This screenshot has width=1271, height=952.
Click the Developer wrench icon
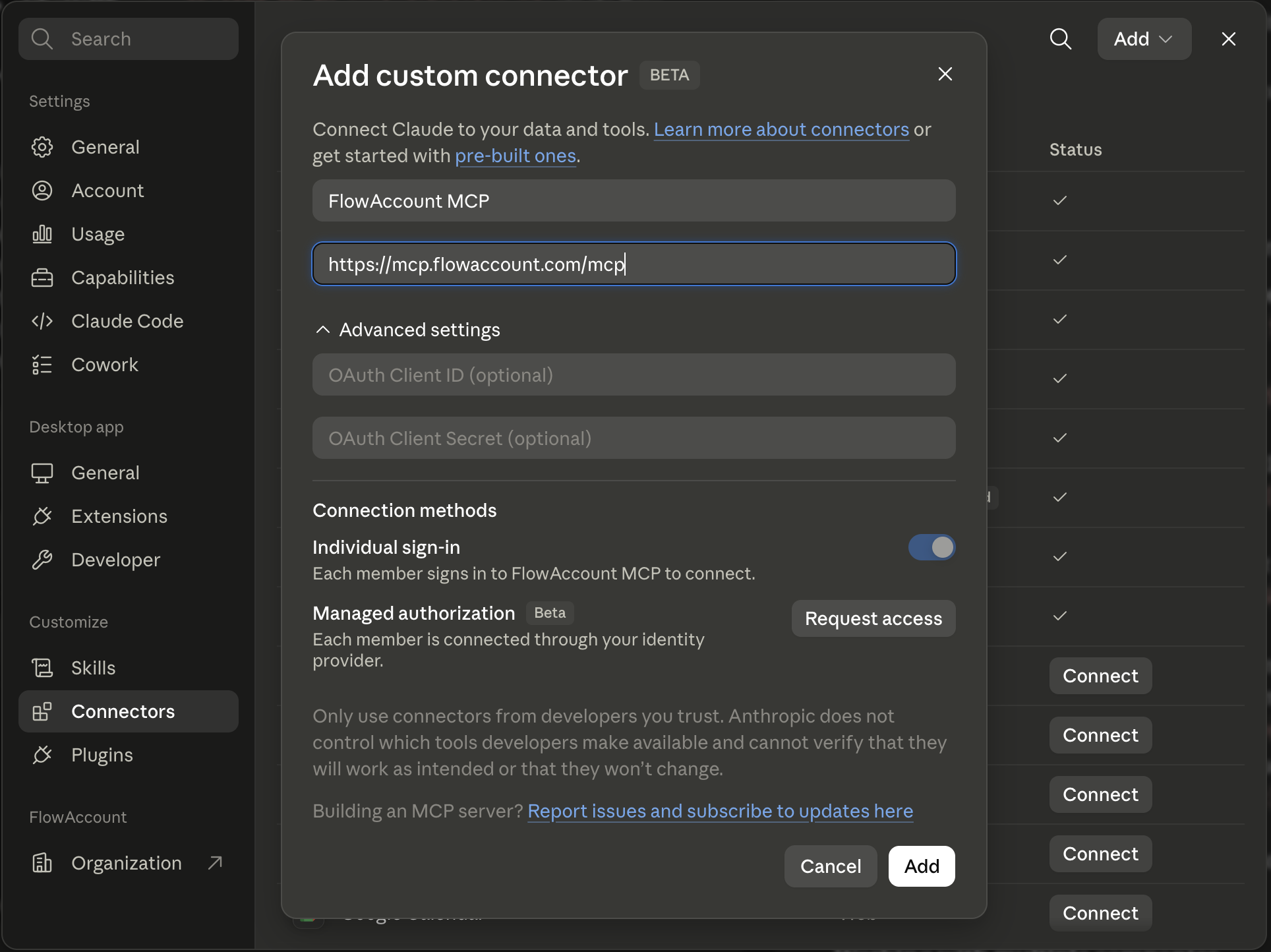[42, 560]
